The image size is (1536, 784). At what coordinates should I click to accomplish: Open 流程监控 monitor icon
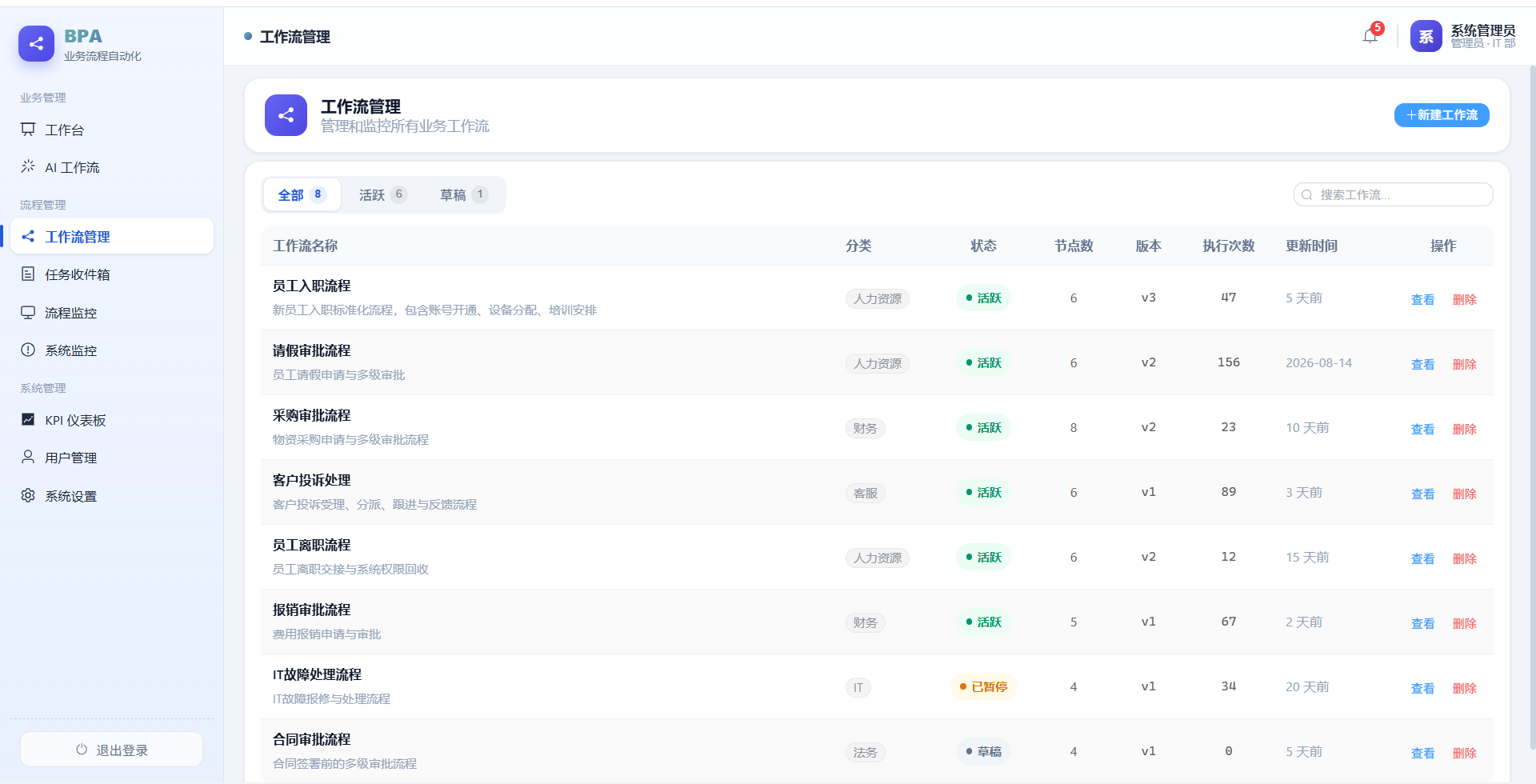pyautogui.click(x=28, y=312)
